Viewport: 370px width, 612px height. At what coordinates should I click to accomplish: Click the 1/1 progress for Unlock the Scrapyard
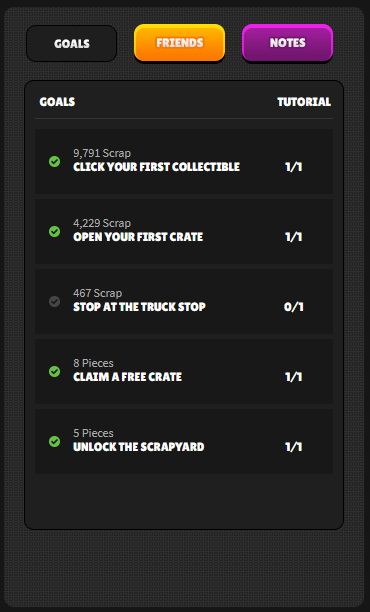pos(294,447)
